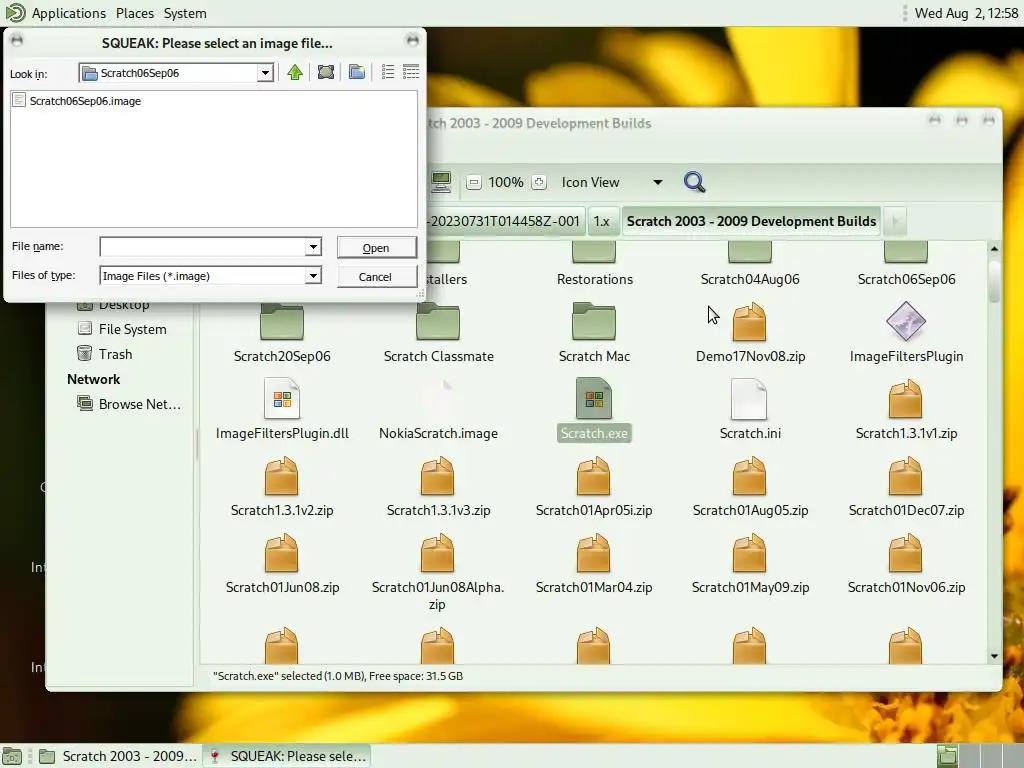Select Scratch01Jun08Alpha.zip archive
This screenshot has height=768, width=1024.
pos(438,573)
